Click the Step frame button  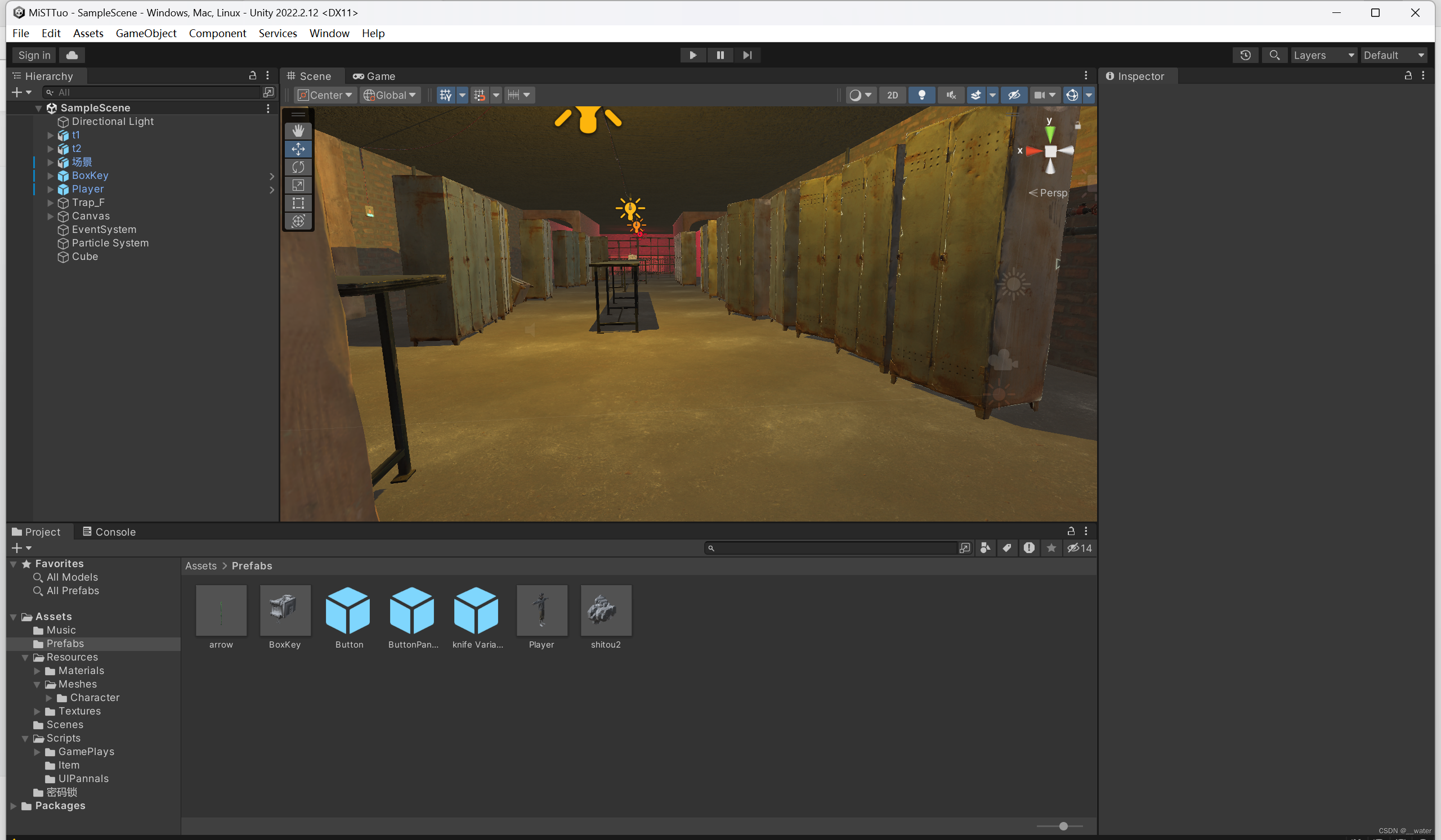(x=747, y=55)
